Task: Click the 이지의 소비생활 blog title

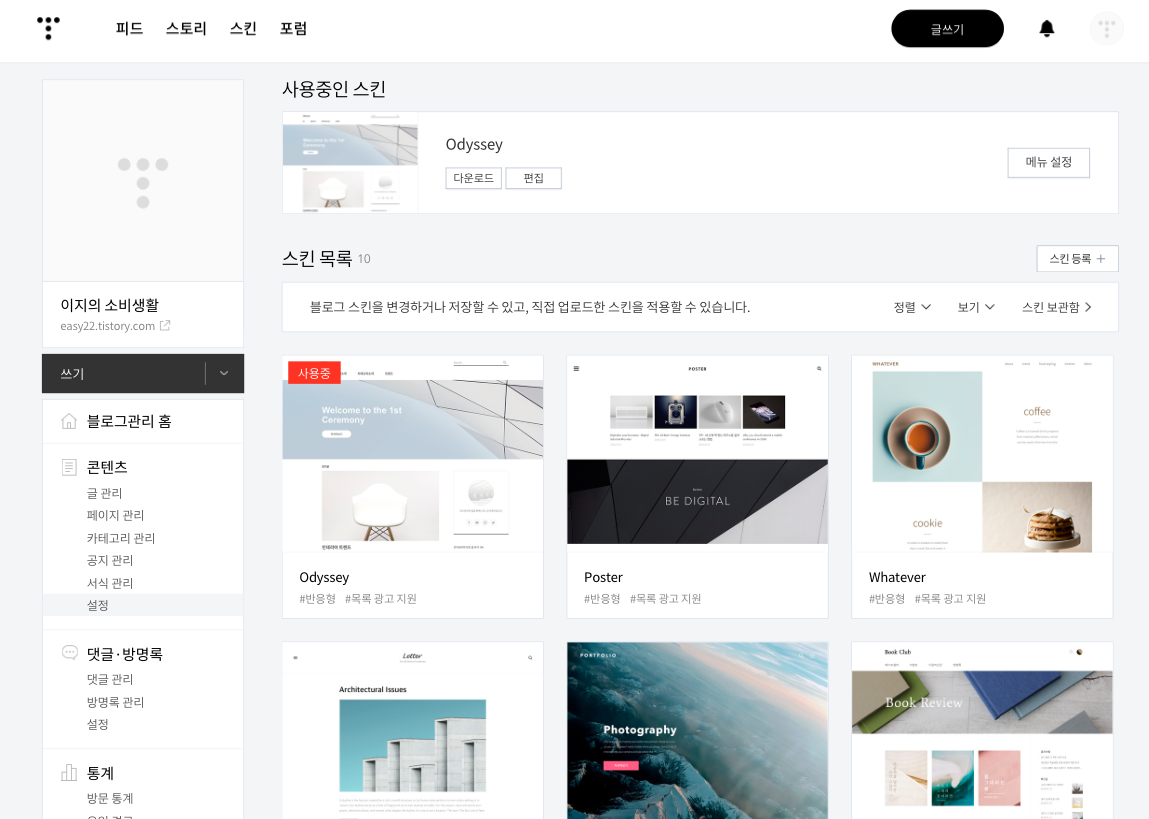Action: click(109, 305)
